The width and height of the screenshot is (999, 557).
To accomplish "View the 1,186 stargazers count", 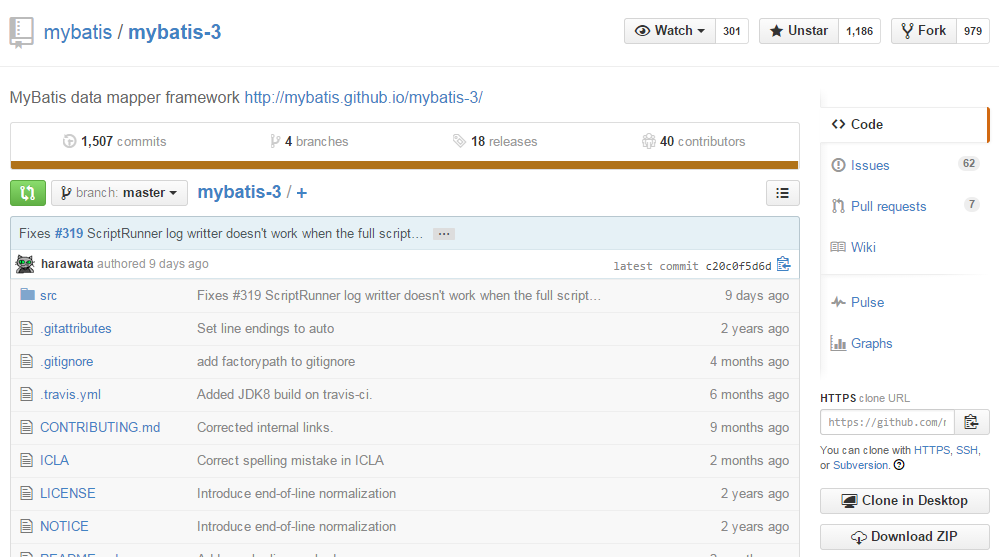I will 859,31.
